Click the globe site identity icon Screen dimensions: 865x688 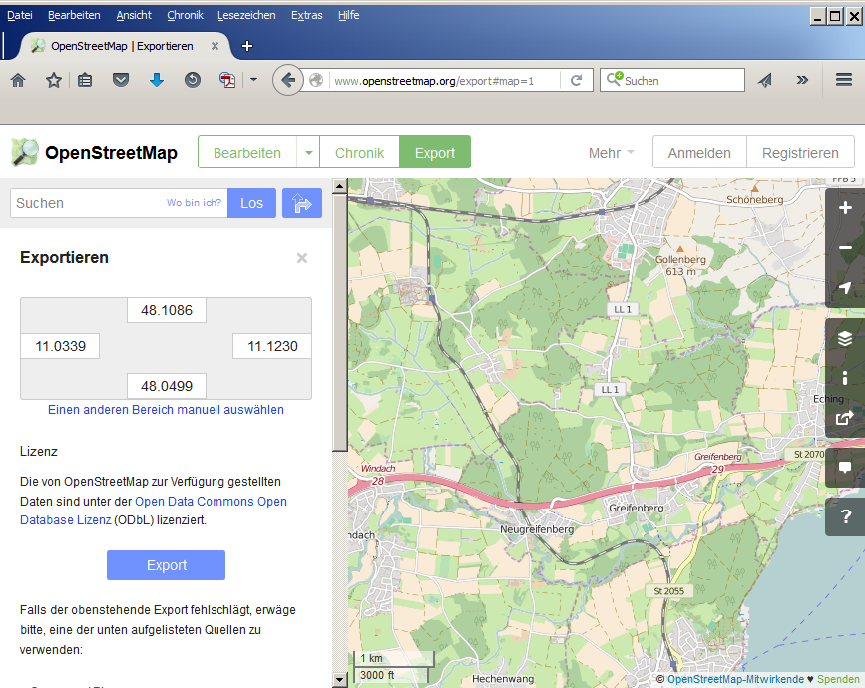pos(316,81)
